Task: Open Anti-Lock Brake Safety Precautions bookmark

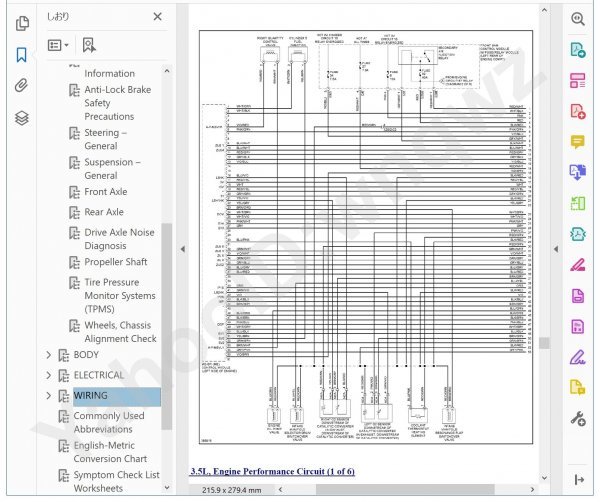Action: coord(117,103)
